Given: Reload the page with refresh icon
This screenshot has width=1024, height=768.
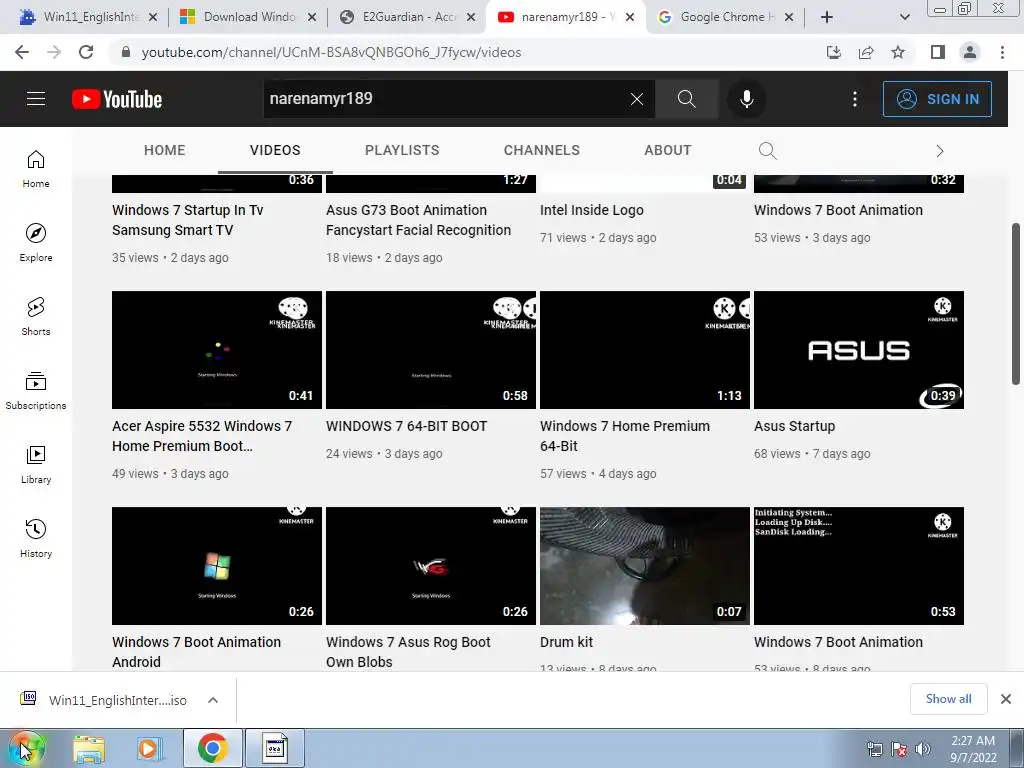Looking at the screenshot, I should [86, 52].
